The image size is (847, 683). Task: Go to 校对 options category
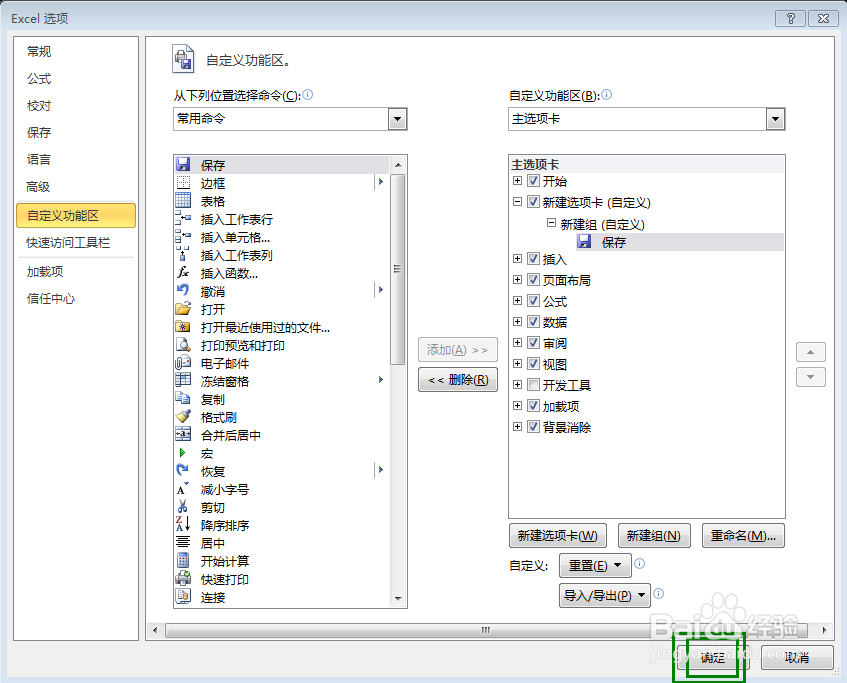[39, 106]
